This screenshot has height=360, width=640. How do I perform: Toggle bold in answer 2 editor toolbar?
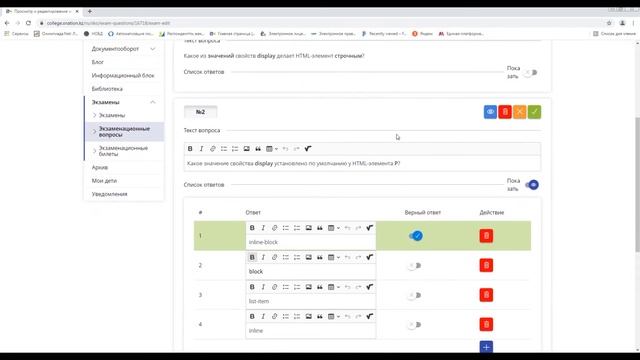click(252, 257)
